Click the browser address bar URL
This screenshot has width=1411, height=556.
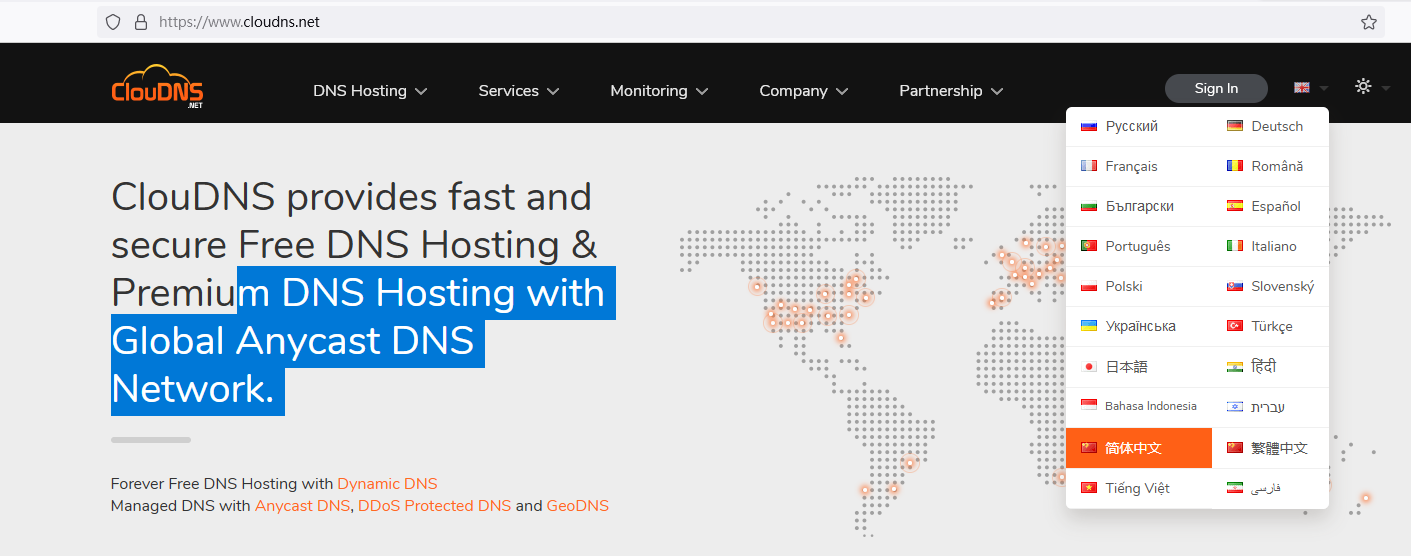[x=240, y=22]
